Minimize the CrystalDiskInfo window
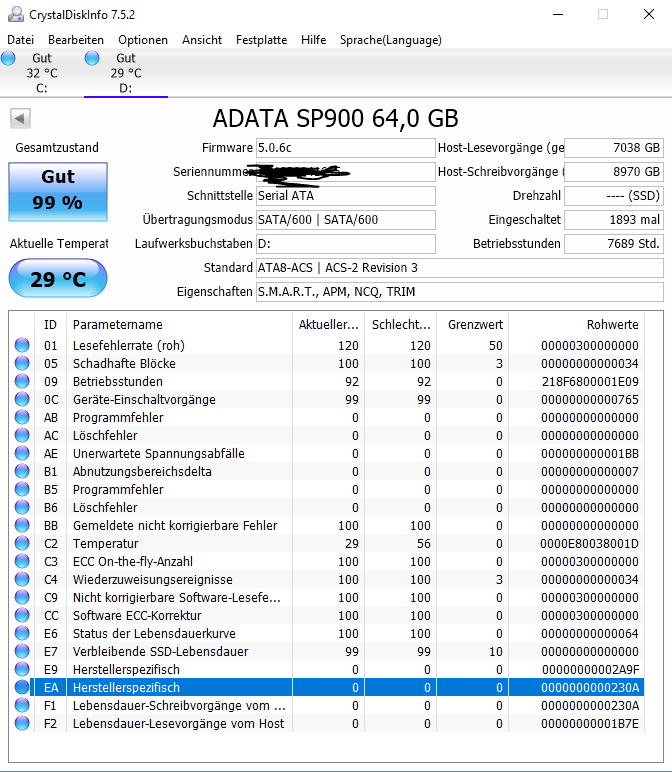 point(558,14)
